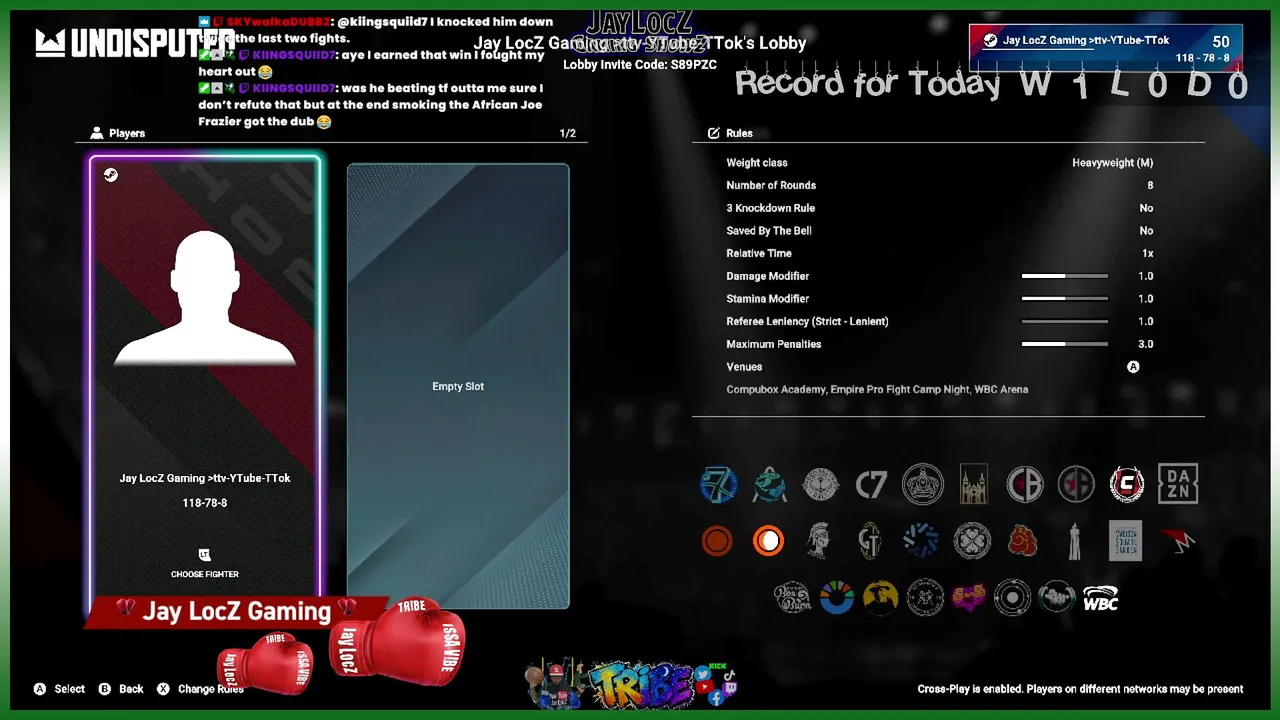Click the concentric white circles logo
This screenshot has height=720, width=1280.
click(x=1012, y=598)
